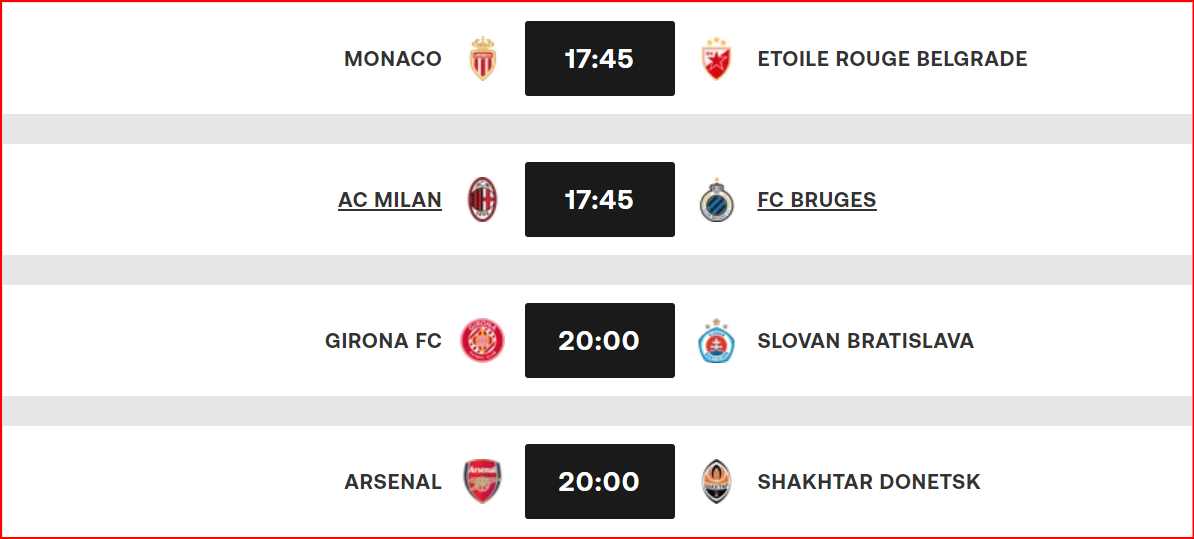Click the Arsenal club badge

(x=483, y=481)
